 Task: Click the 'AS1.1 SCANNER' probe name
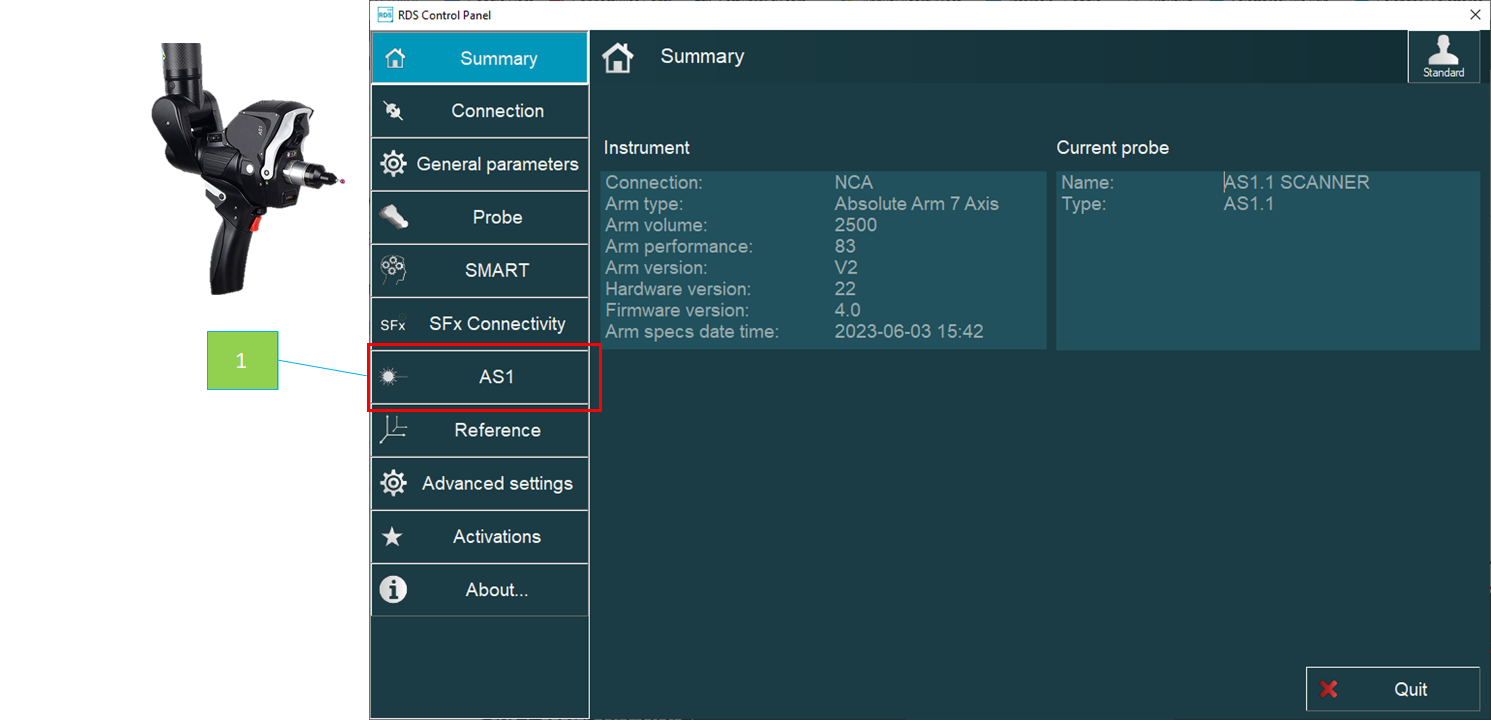[1297, 182]
